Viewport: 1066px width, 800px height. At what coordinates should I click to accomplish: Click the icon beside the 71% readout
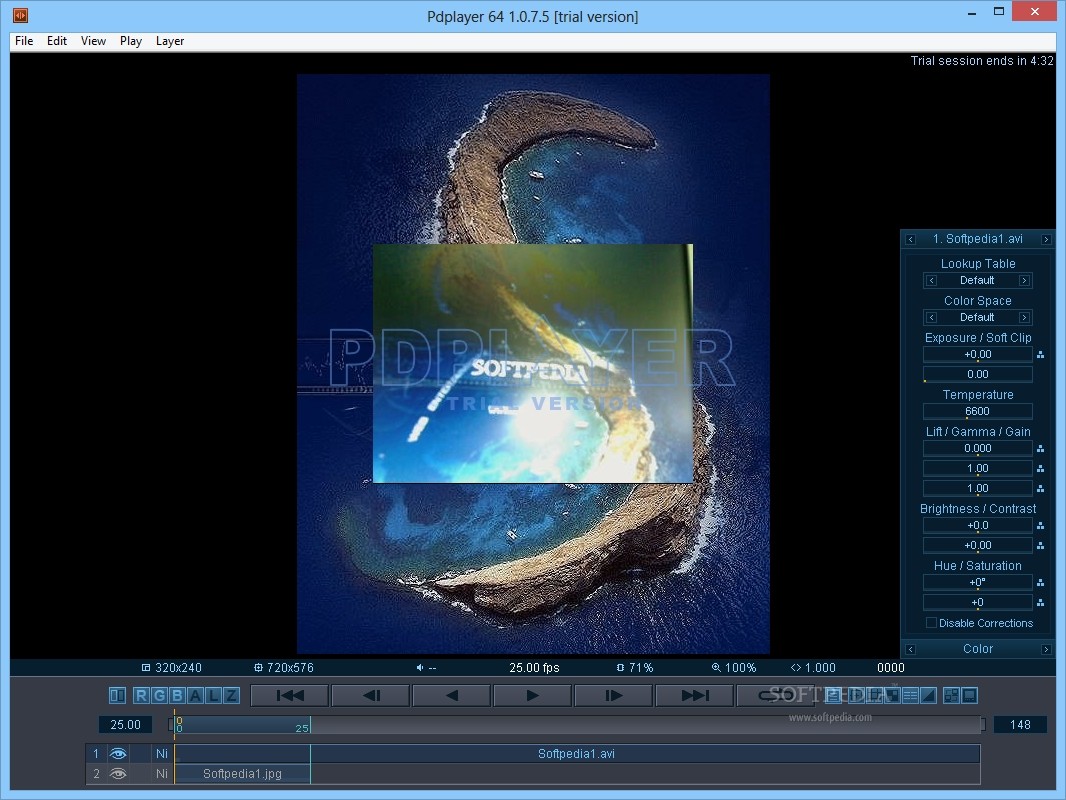click(x=620, y=667)
